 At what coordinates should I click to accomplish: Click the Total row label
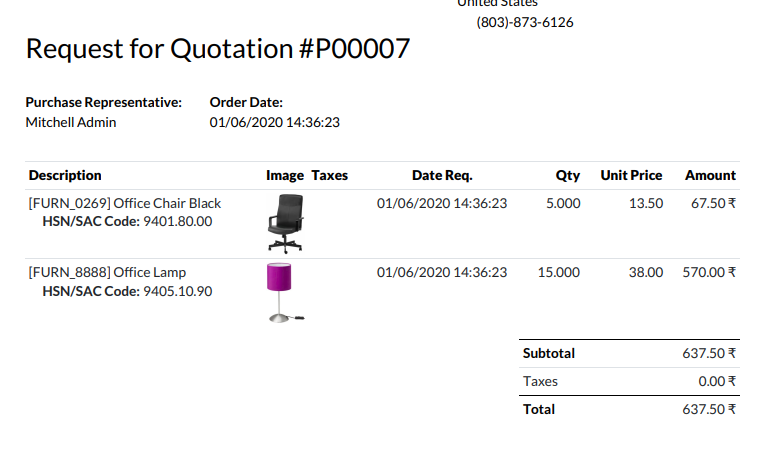[539, 409]
